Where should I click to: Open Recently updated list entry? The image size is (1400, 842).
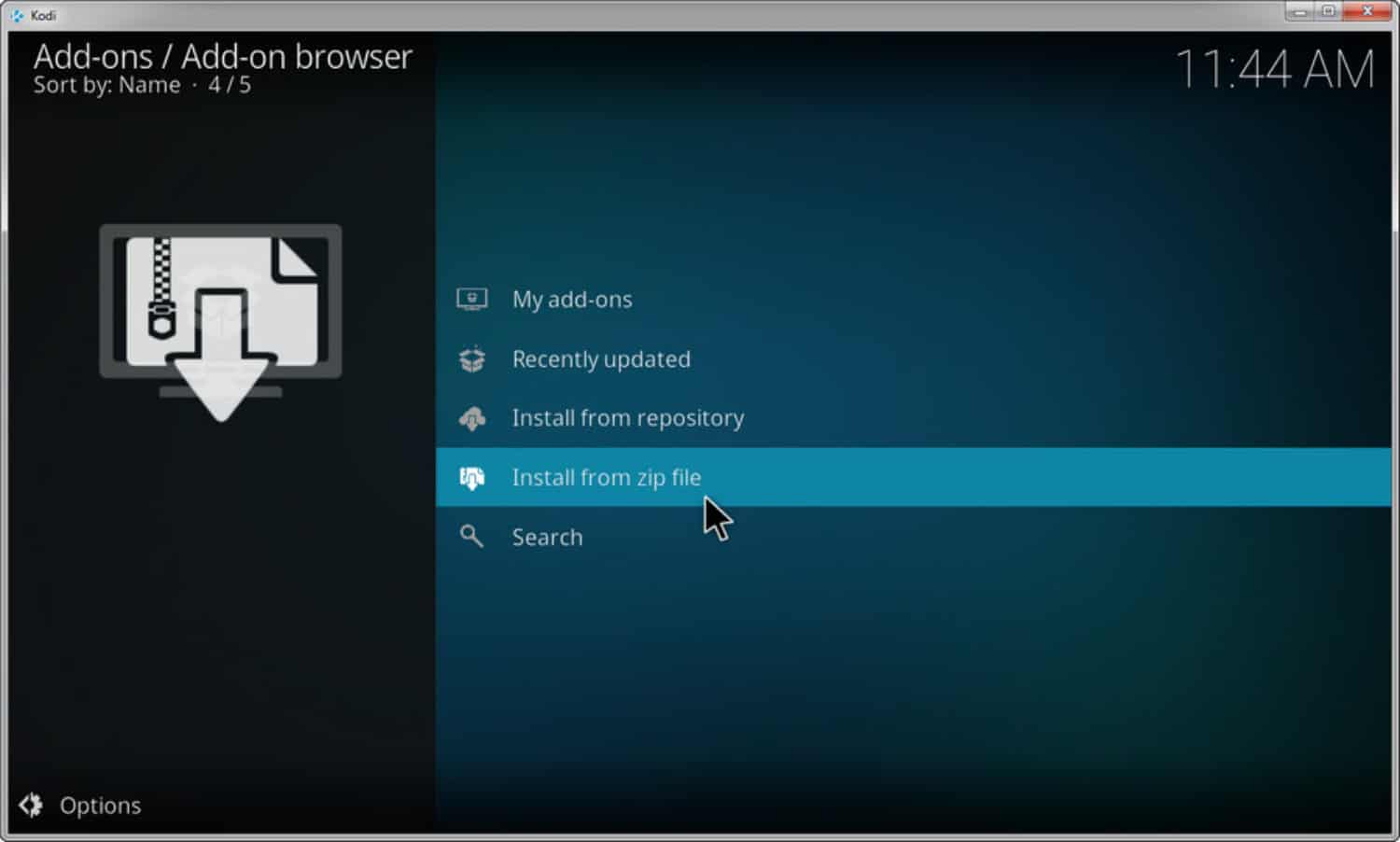pyautogui.click(x=913, y=358)
